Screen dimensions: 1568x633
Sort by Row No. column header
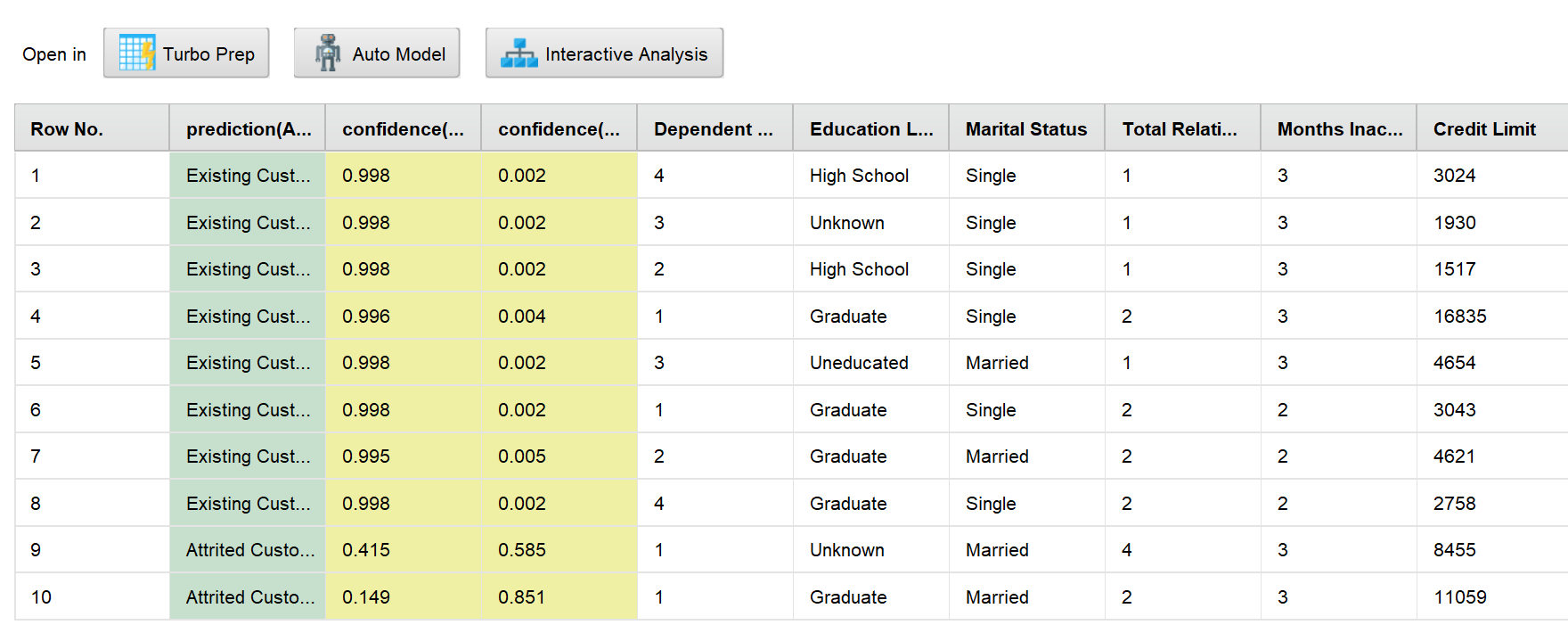(92, 128)
